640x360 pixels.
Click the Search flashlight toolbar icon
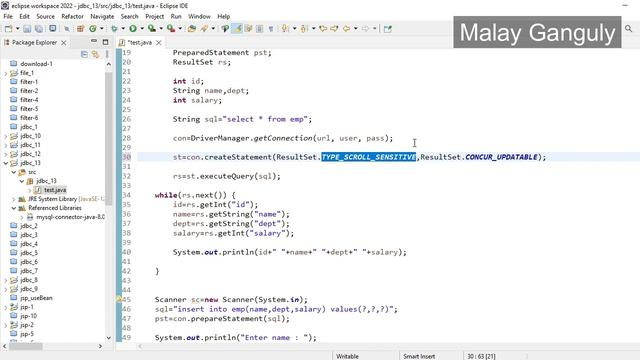click(204, 29)
